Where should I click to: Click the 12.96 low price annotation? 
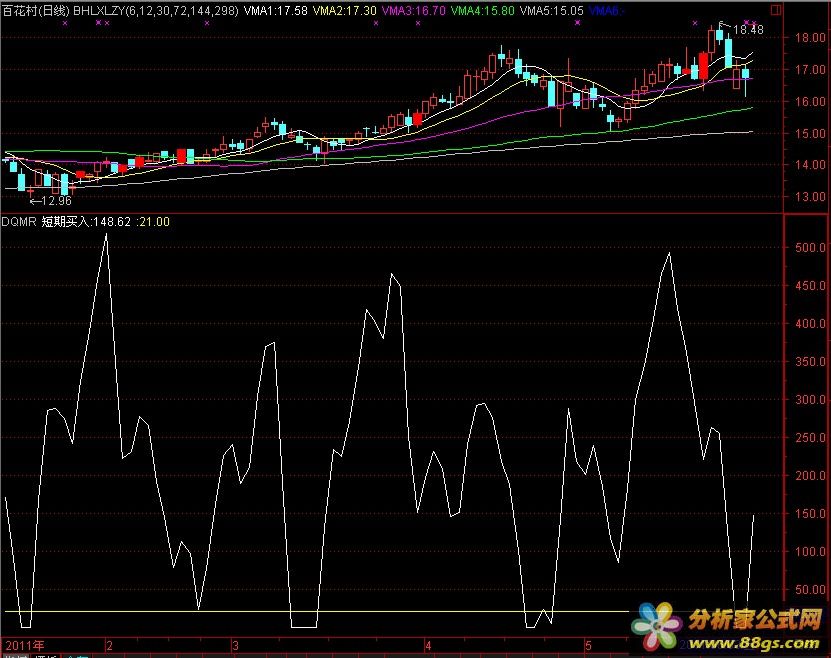[x=56, y=201]
